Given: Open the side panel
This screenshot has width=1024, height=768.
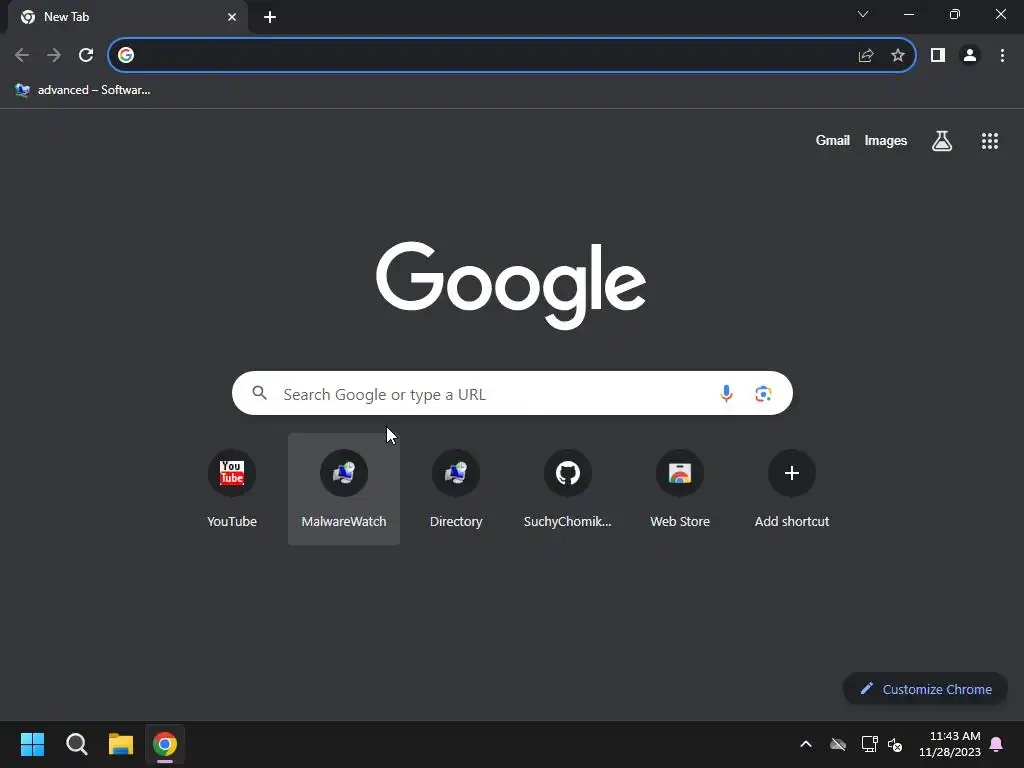Looking at the screenshot, I should (938, 56).
